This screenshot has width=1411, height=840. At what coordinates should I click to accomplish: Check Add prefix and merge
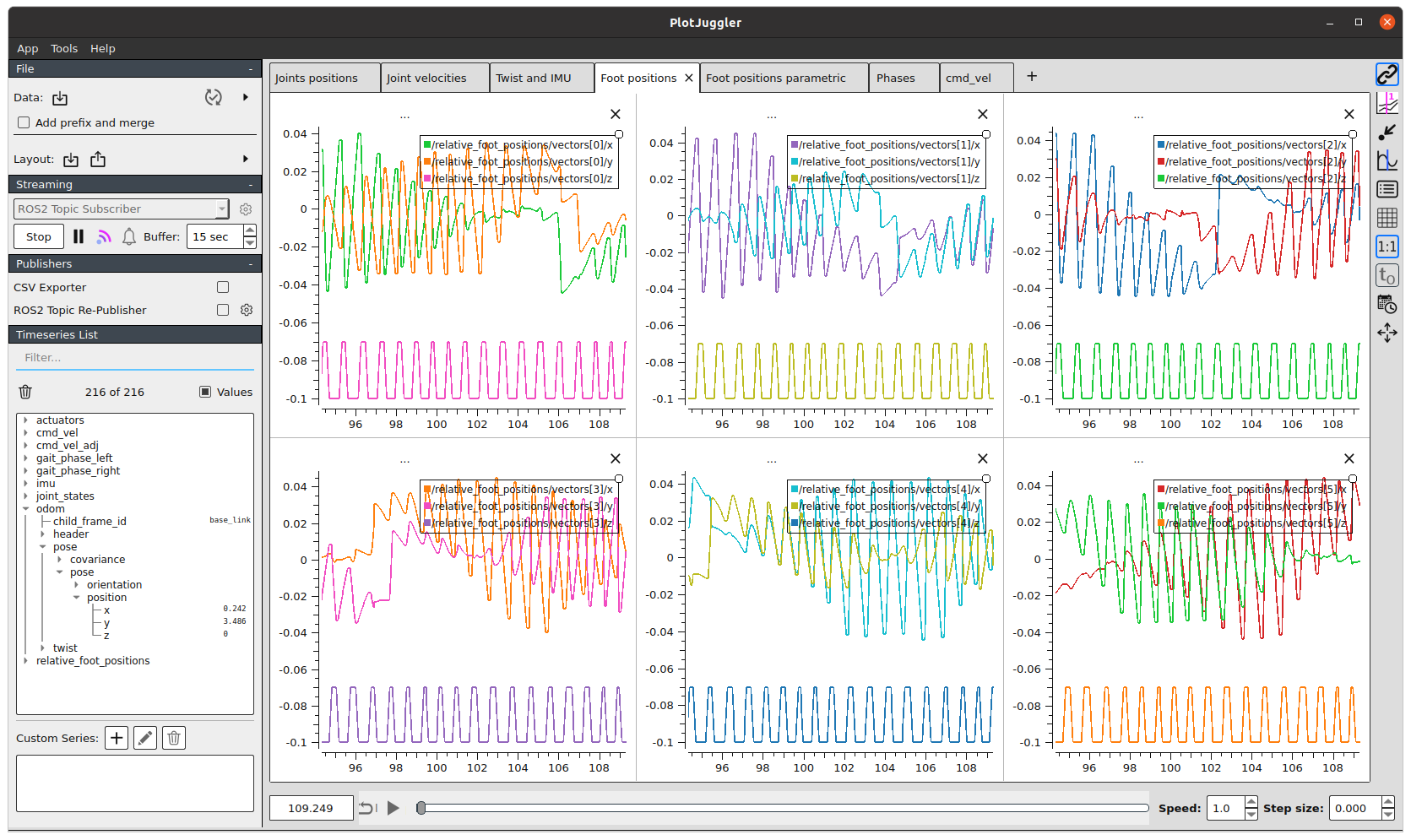[x=24, y=122]
